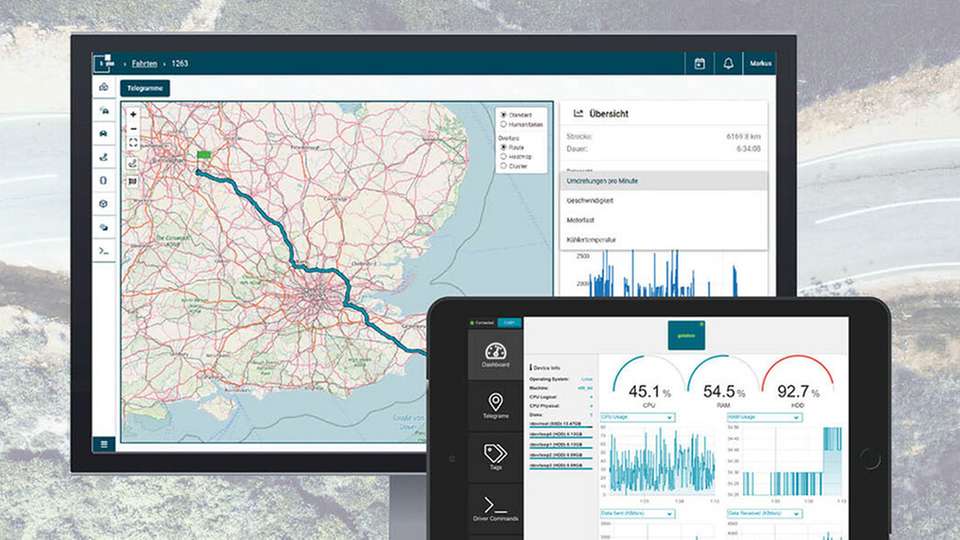Open the Data Sent chart dropdown
The image size is (960, 540).
point(637,514)
